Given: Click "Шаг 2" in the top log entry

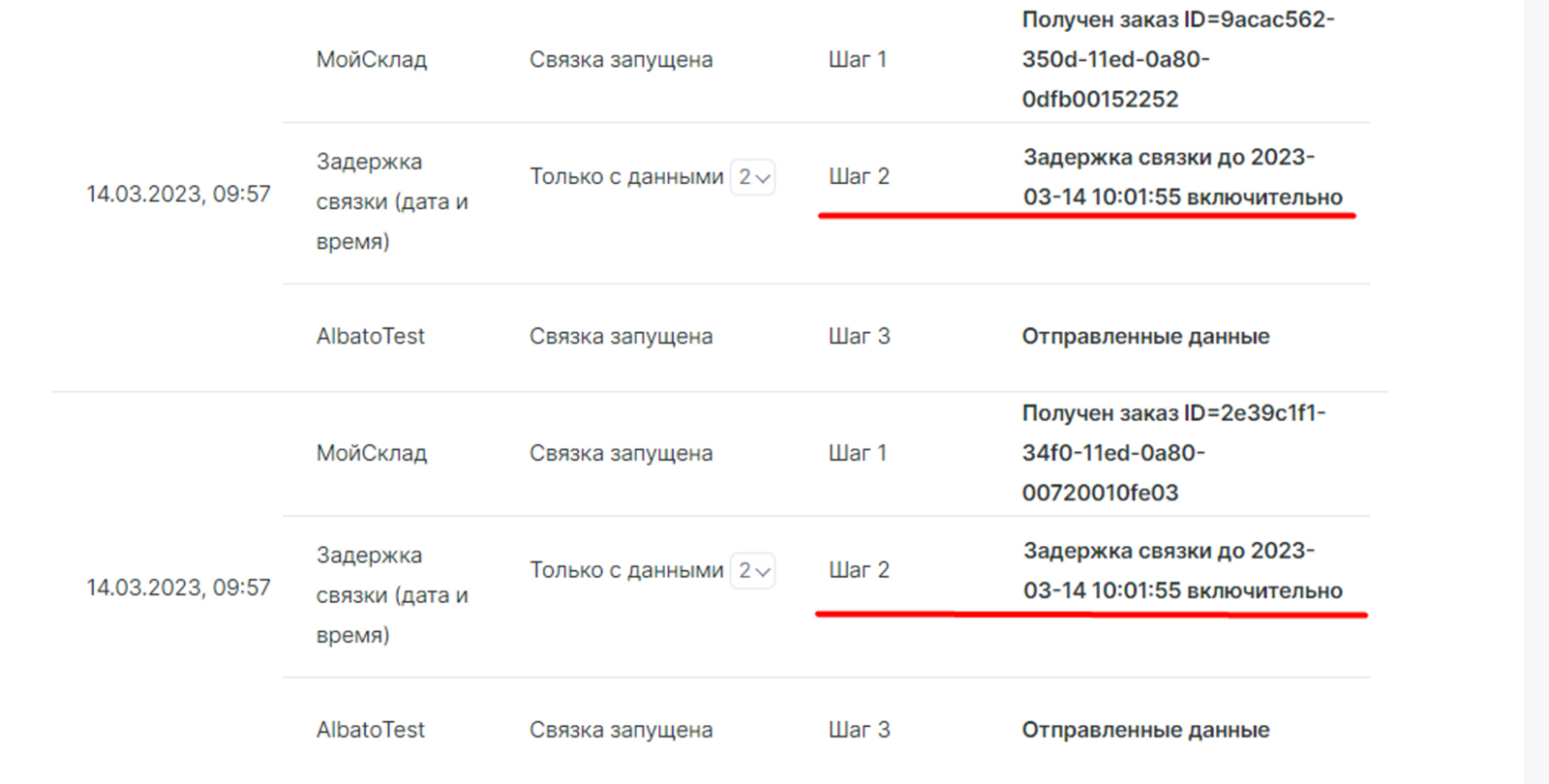Looking at the screenshot, I should coord(859,177).
